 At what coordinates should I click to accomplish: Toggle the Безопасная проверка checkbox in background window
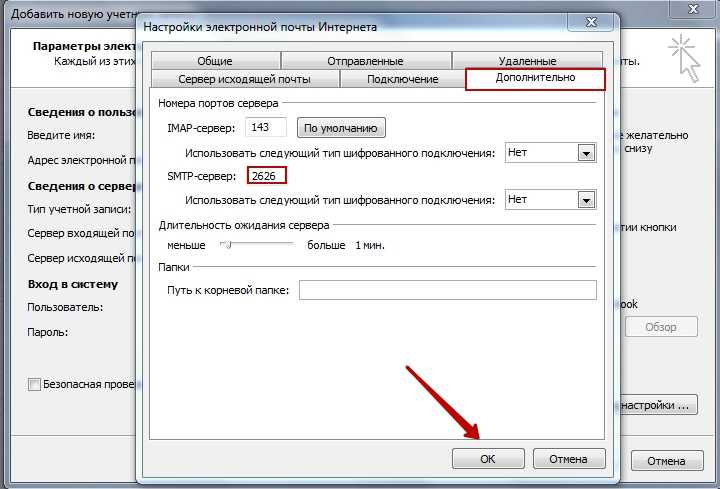pos(34,384)
